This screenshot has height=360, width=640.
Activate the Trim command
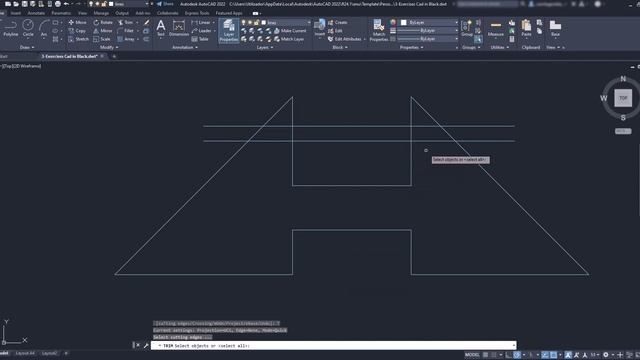(126, 22)
